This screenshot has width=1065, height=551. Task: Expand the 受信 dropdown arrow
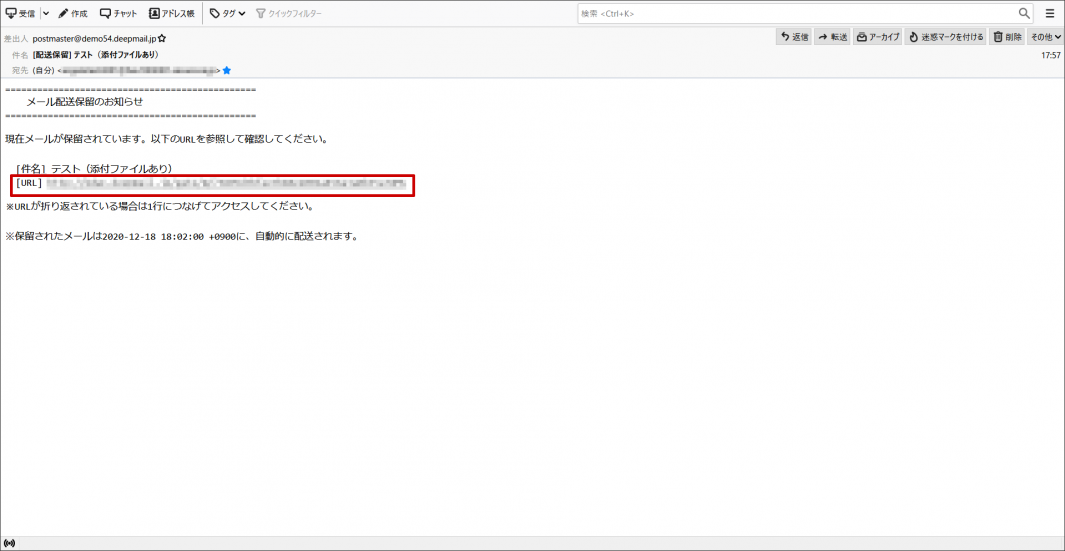pos(46,13)
